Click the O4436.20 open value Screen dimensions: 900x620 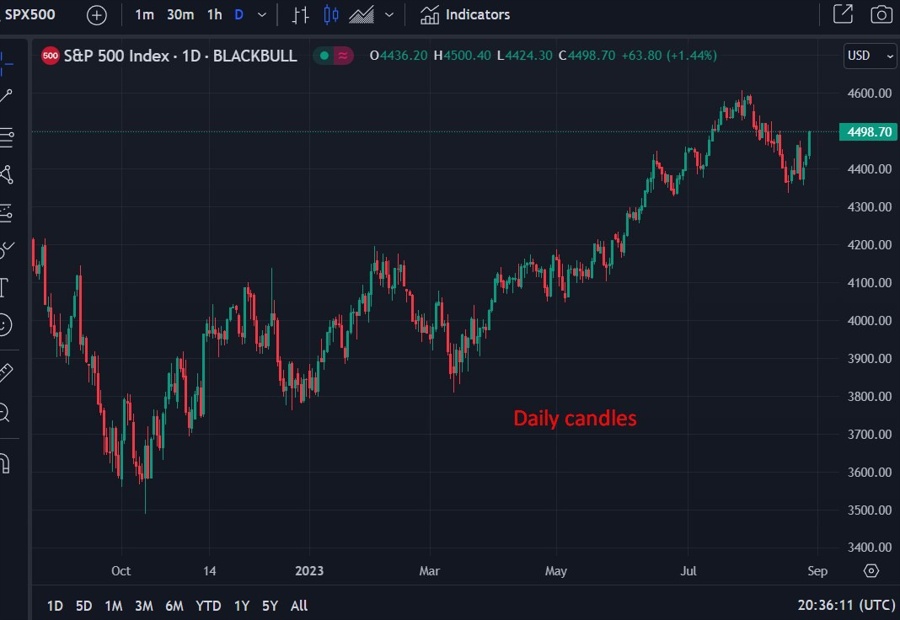[x=399, y=56]
